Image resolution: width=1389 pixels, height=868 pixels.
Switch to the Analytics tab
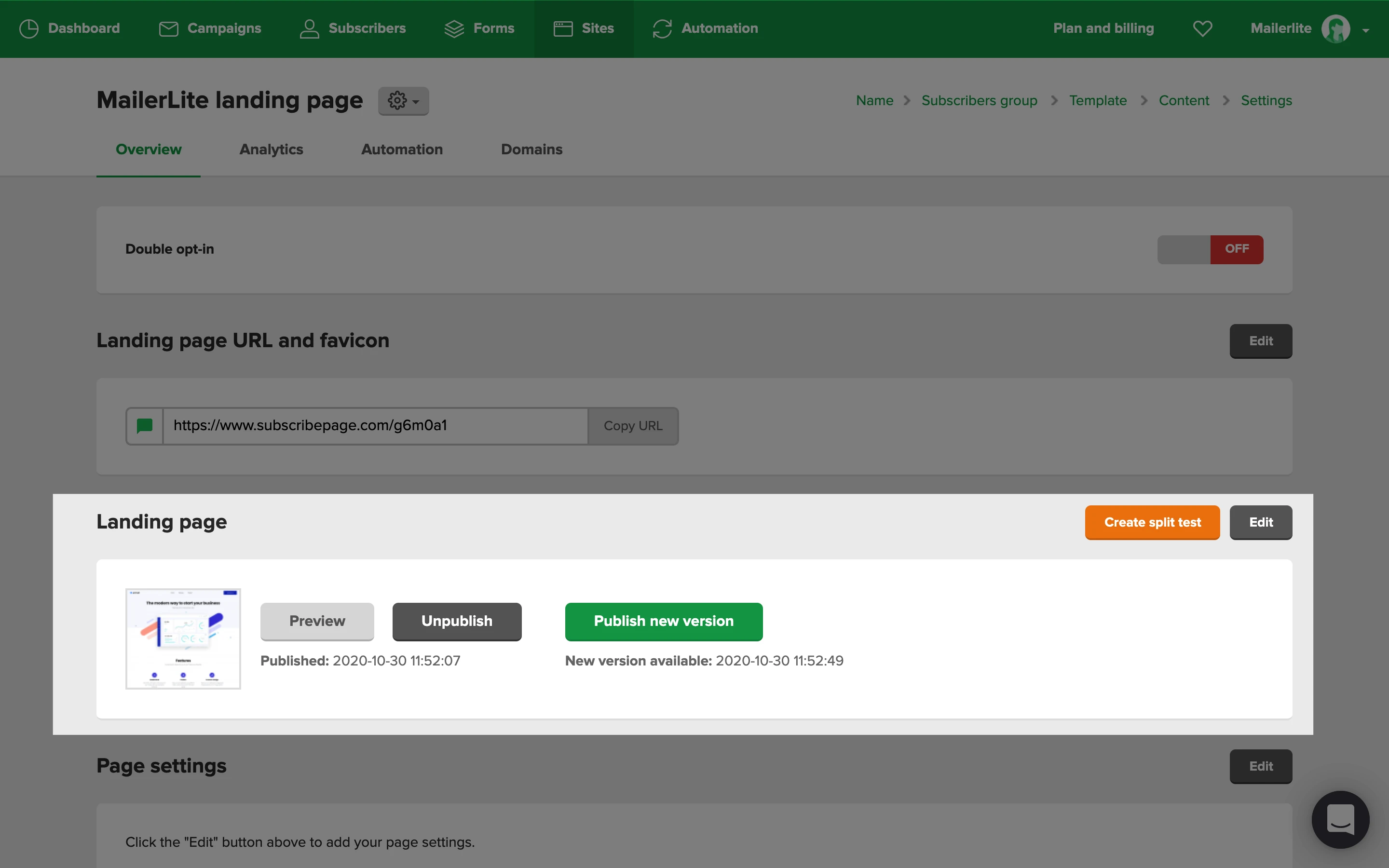[x=271, y=149]
